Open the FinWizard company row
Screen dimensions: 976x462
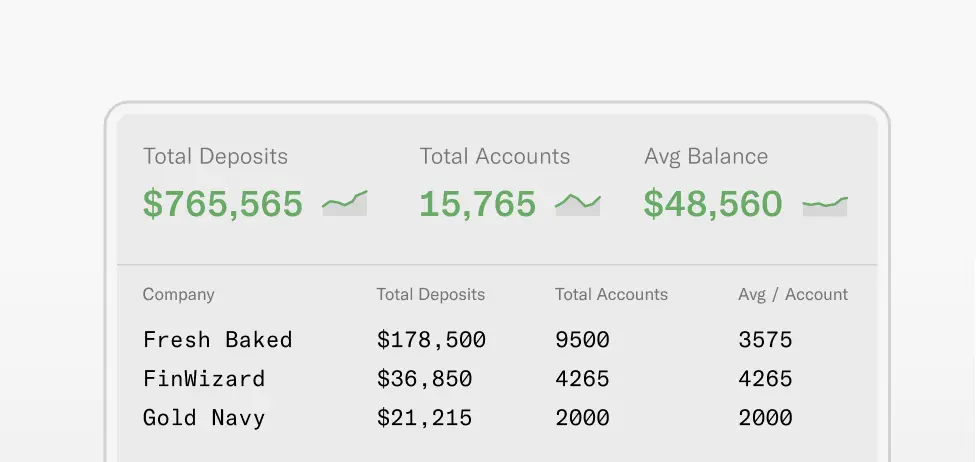click(x=204, y=379)
